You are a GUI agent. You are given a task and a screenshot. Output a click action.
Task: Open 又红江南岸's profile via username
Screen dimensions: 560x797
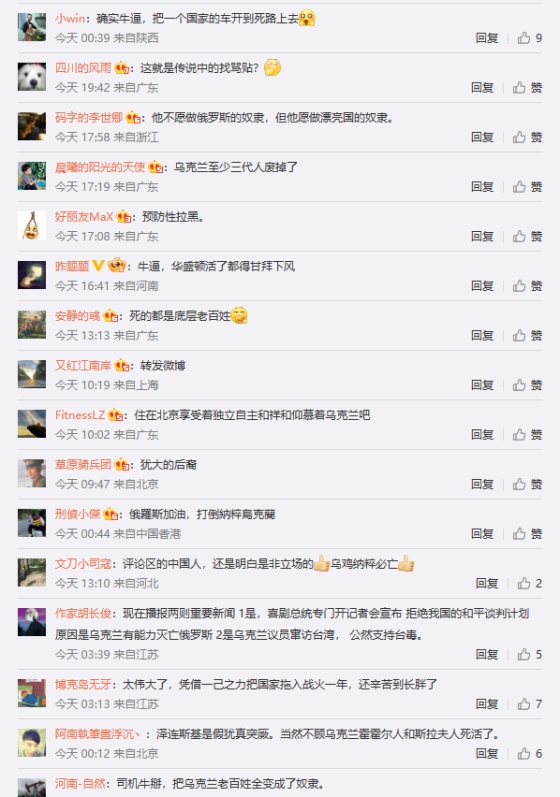point(83,365)
